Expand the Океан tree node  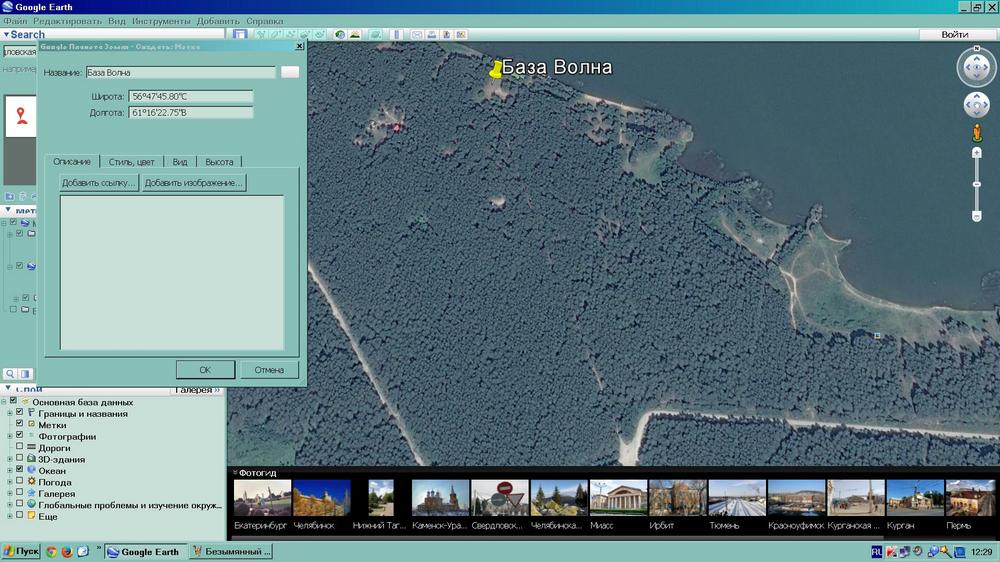coord(10,471)
